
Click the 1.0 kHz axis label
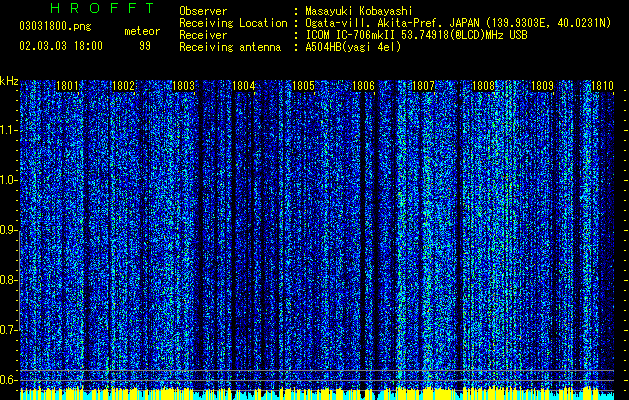pos(8,181)
